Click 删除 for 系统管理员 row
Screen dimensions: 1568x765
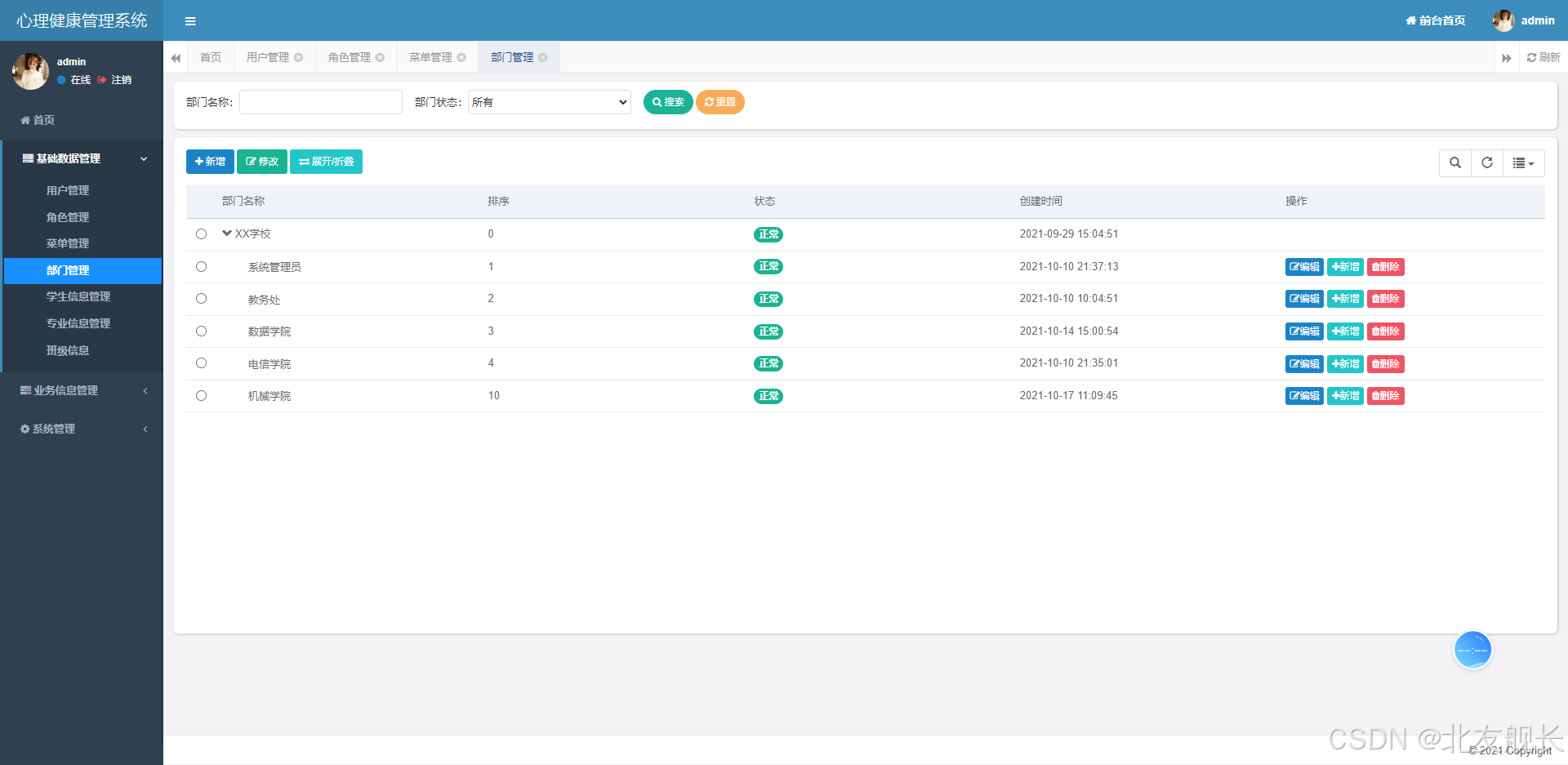click(1386, 267)
